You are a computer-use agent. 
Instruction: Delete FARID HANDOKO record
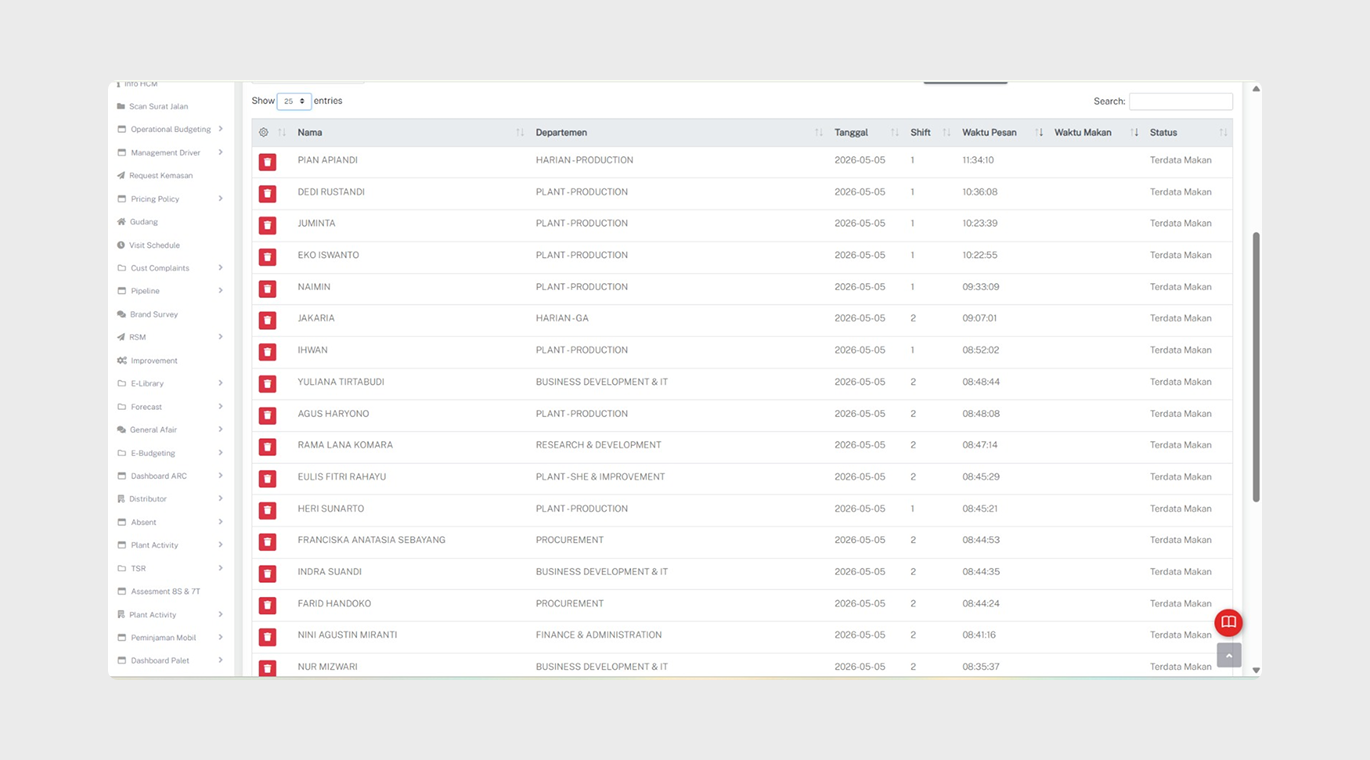click(267, 605)
